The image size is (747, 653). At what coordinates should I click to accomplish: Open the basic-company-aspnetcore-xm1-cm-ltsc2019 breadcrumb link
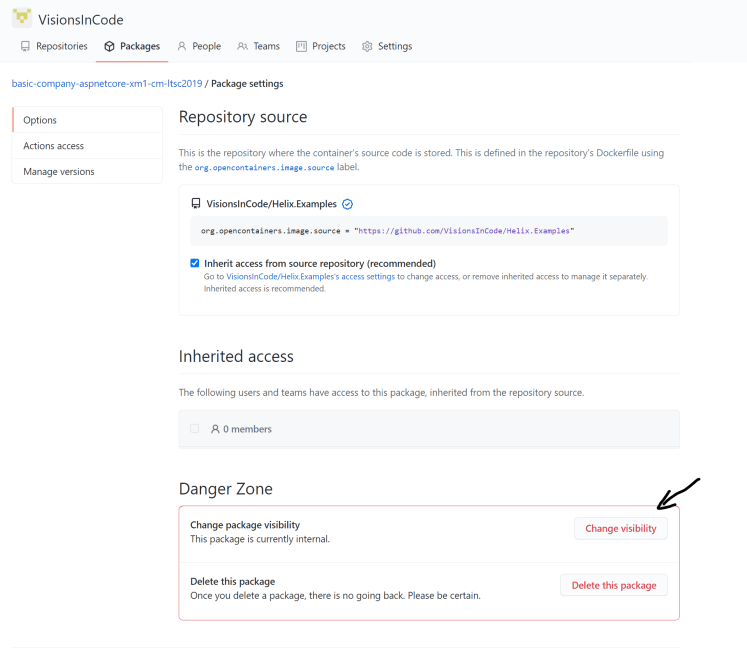point(107,84)
